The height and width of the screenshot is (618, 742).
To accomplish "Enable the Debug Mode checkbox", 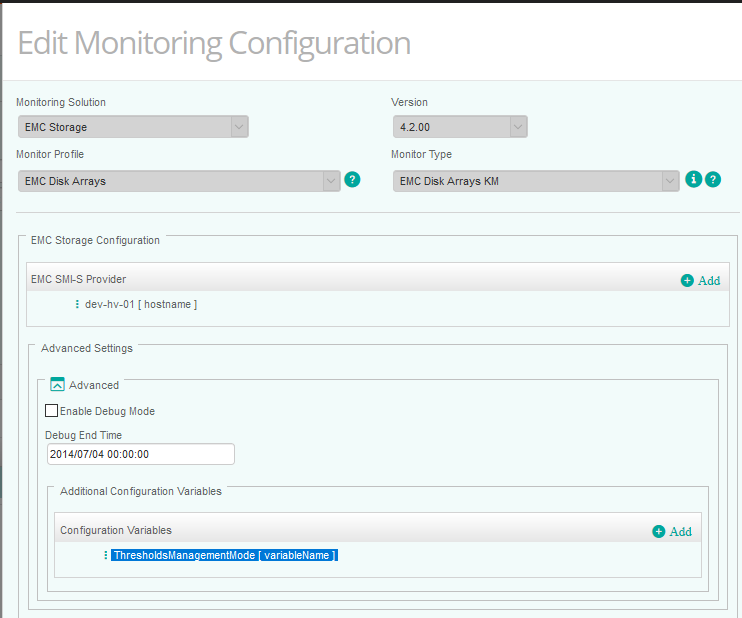I will click(x=51, y=410).
